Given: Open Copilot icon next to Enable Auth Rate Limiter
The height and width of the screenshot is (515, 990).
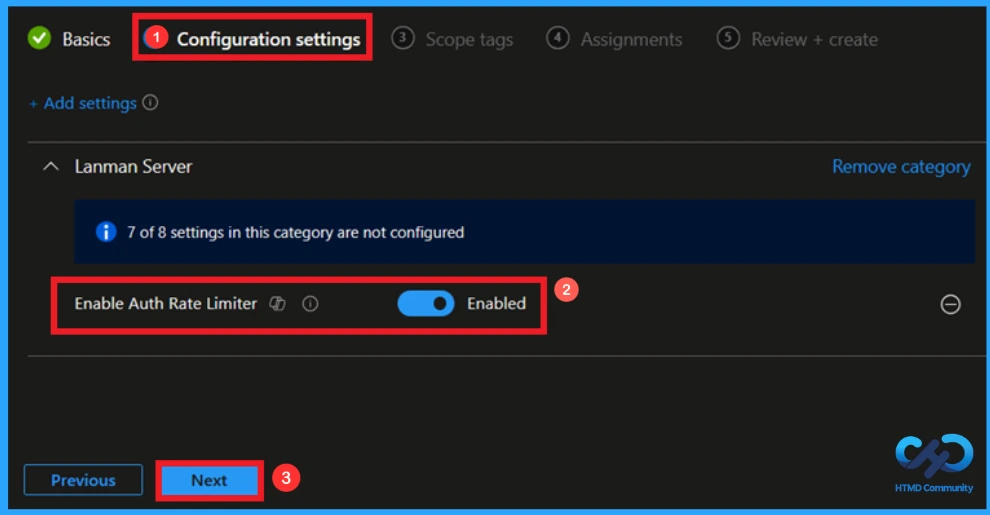Looking at the screenshot, I should click(277, 304).
